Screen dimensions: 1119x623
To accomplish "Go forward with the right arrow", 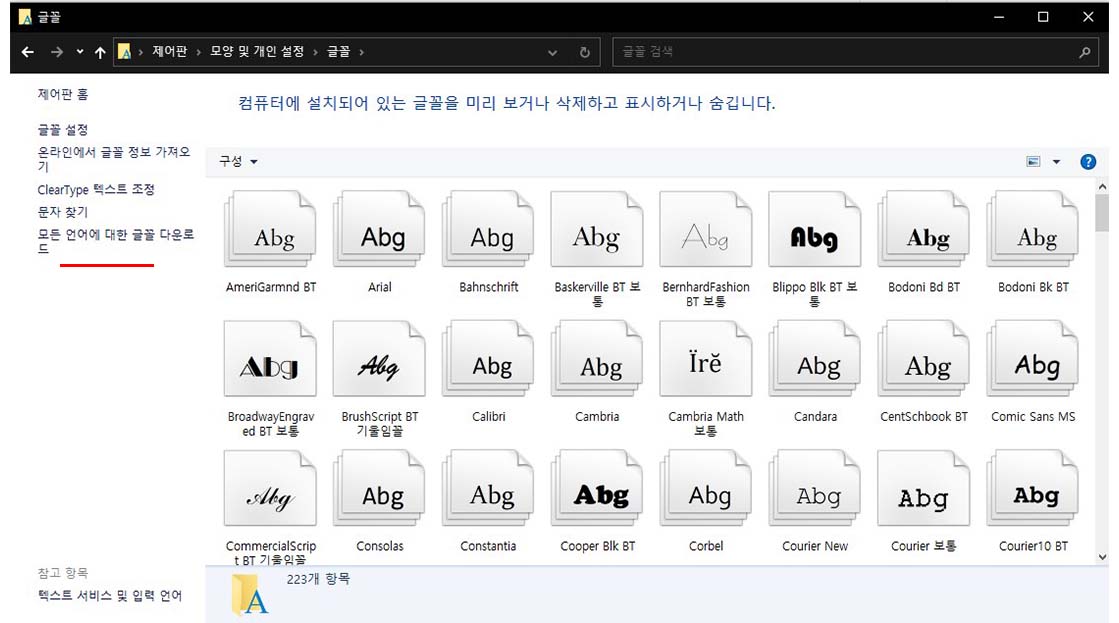I will tap(57, 52).
